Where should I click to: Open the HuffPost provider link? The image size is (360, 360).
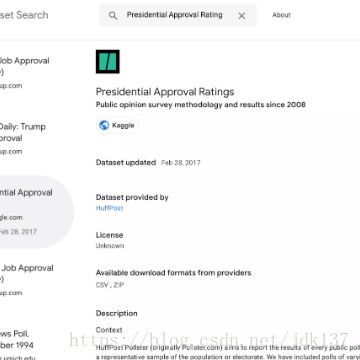[109, 208]
